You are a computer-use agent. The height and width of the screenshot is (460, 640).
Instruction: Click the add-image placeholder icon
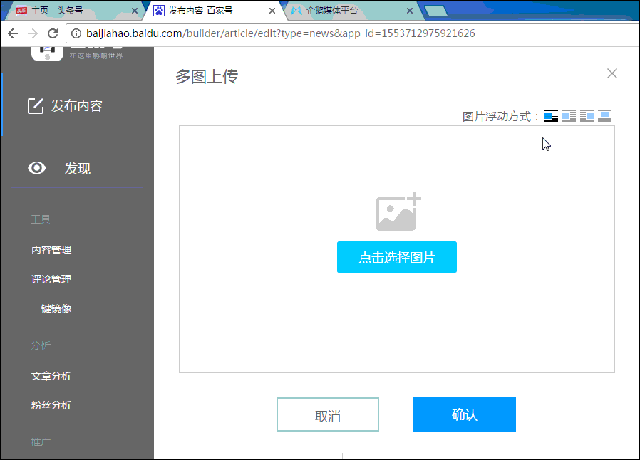coord(398,211)
